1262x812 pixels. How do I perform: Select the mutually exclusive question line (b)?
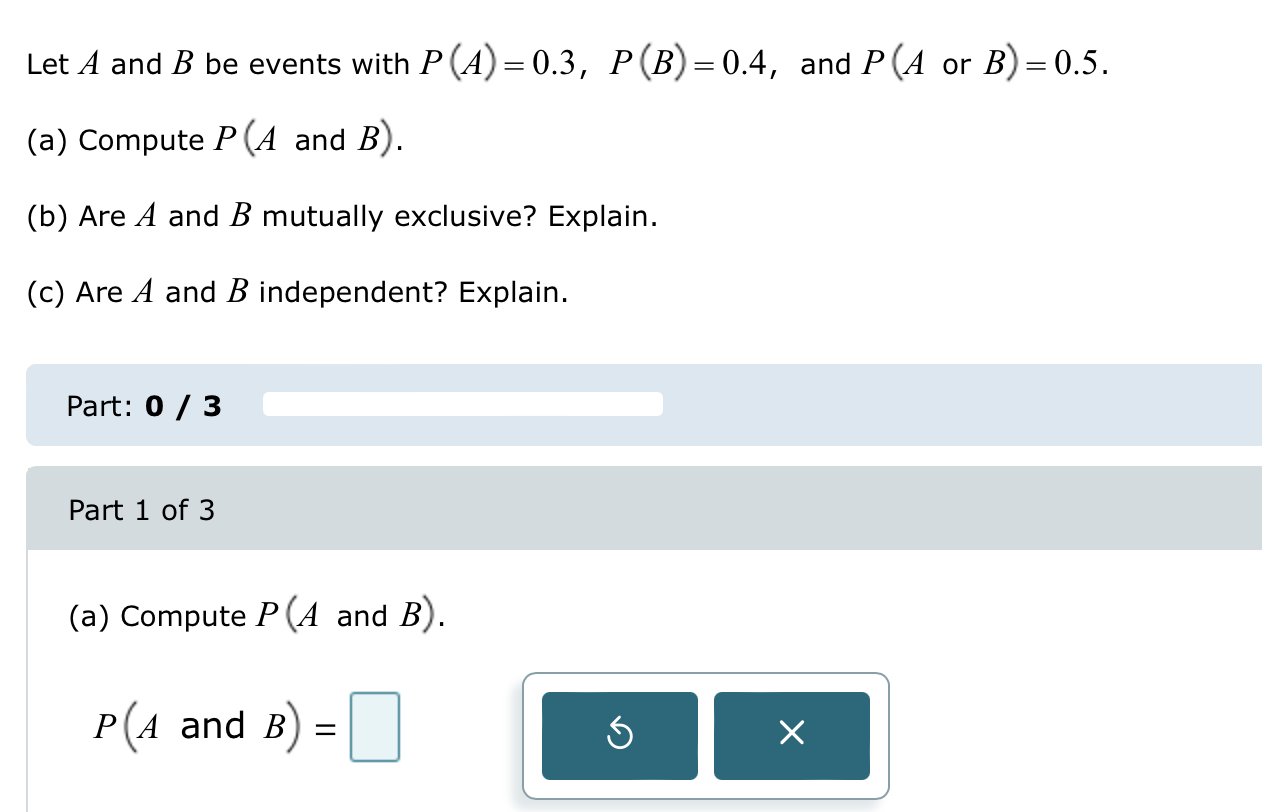(x=342, y=216)
